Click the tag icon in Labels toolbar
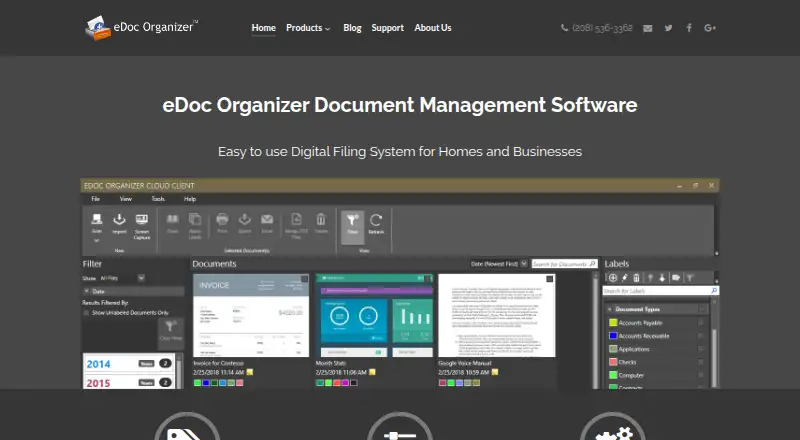Image resolution: width=800 pixels, height=440 pixels. coord(676,278)
